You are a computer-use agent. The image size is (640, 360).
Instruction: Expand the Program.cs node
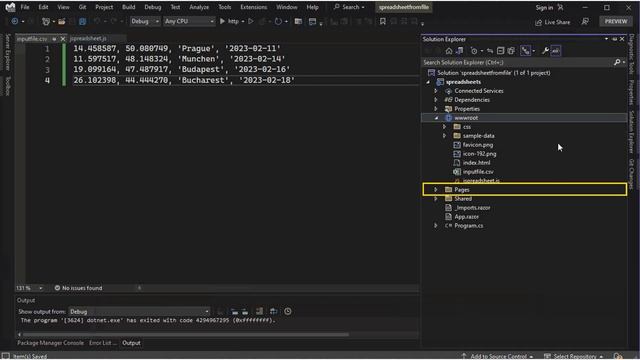pyautogui.click(x=436, y=225)
